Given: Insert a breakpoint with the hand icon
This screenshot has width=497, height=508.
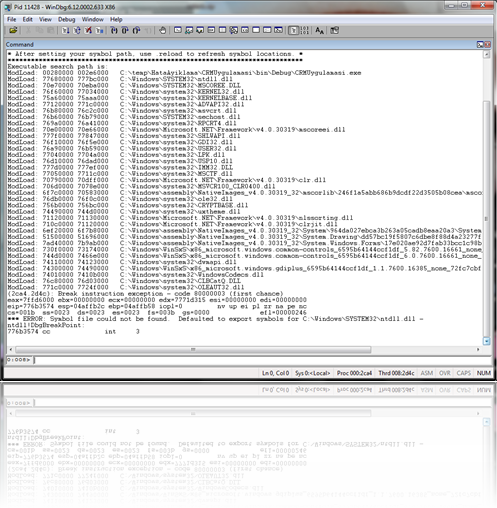Looking at the screenshot, I should [x=162, y=30].
